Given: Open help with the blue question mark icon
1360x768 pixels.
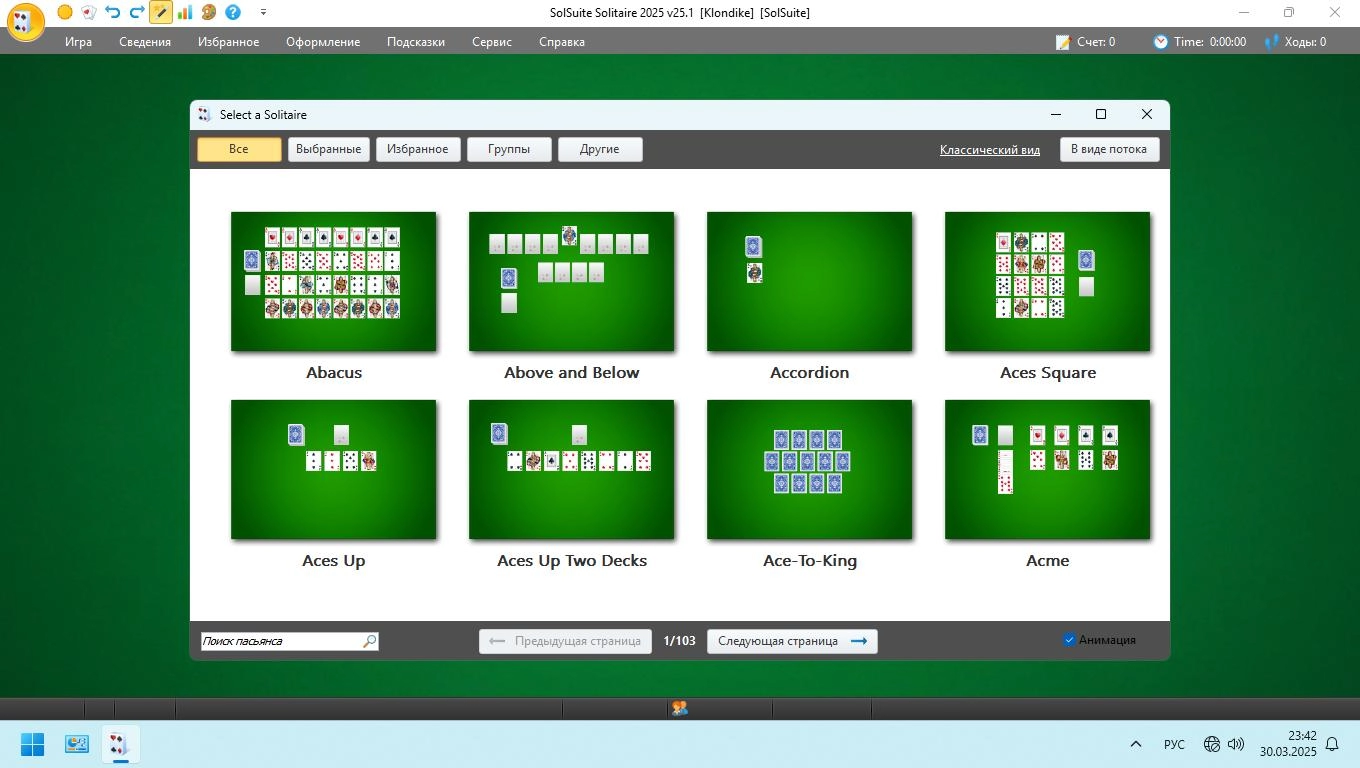Looking at the screenshot, I should click(233, 12).
